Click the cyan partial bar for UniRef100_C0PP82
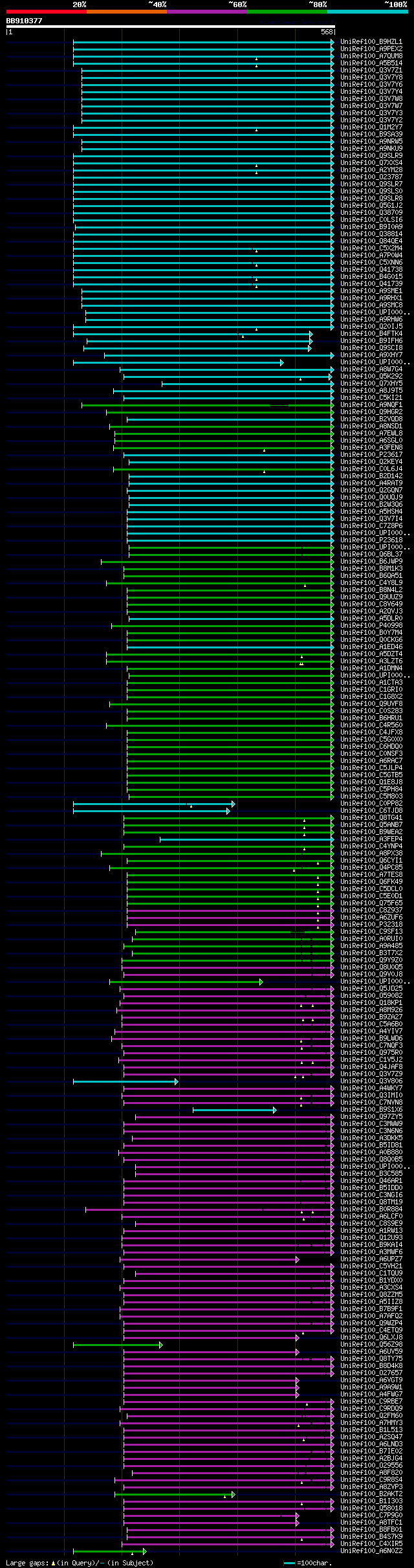 (154, 804)
